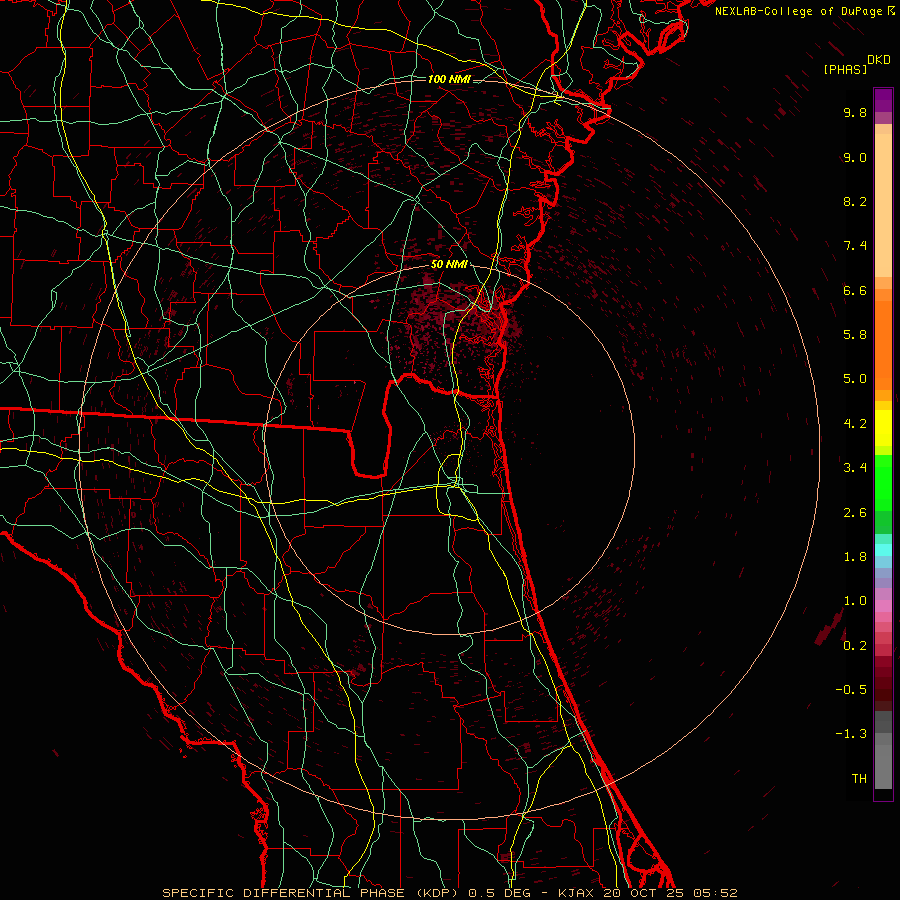Select the 0.2 legend value
The width and height of the screenshot is (900, 900).
(x=855, y=646)
